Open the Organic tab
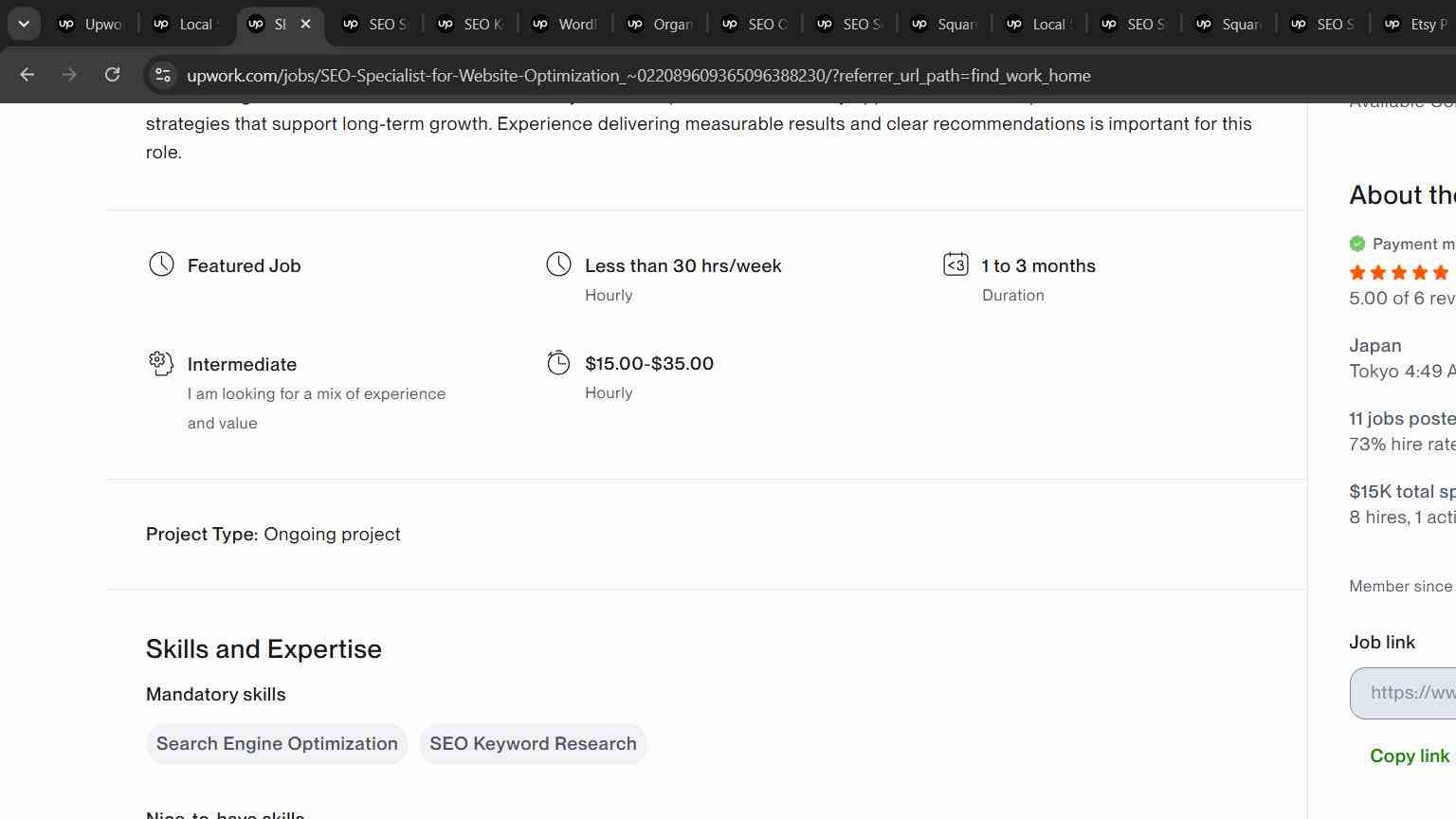Viewport: 1456px width, 819px height. [x=661, y=24]
